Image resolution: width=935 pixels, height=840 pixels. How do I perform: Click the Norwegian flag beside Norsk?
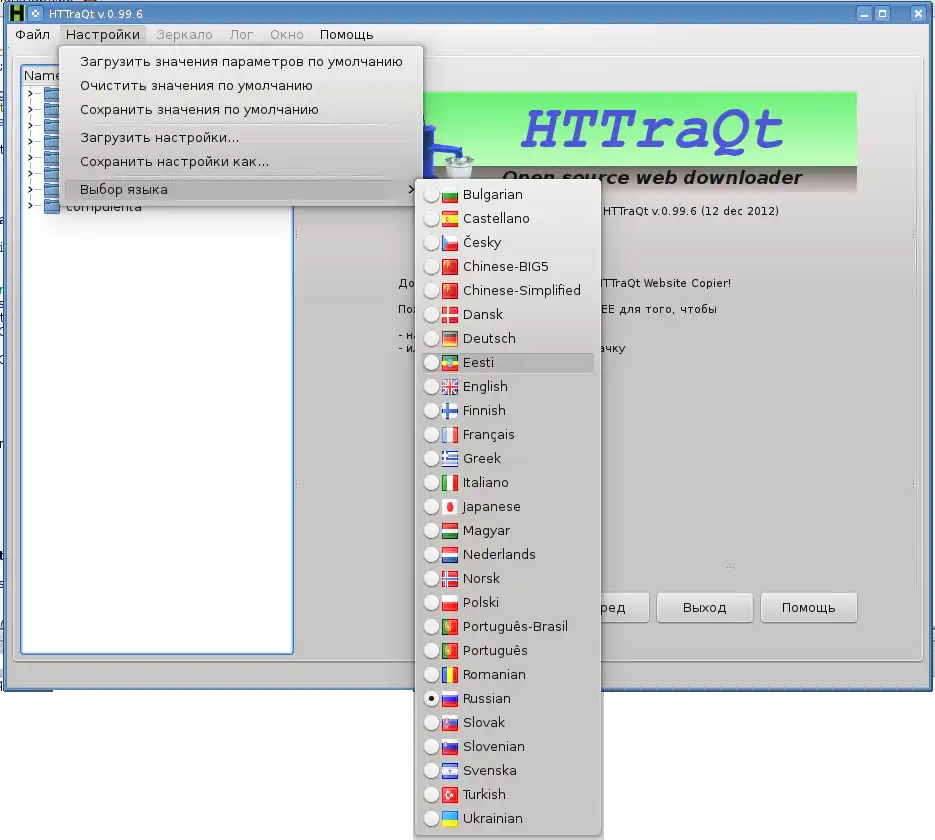(450, 579)
